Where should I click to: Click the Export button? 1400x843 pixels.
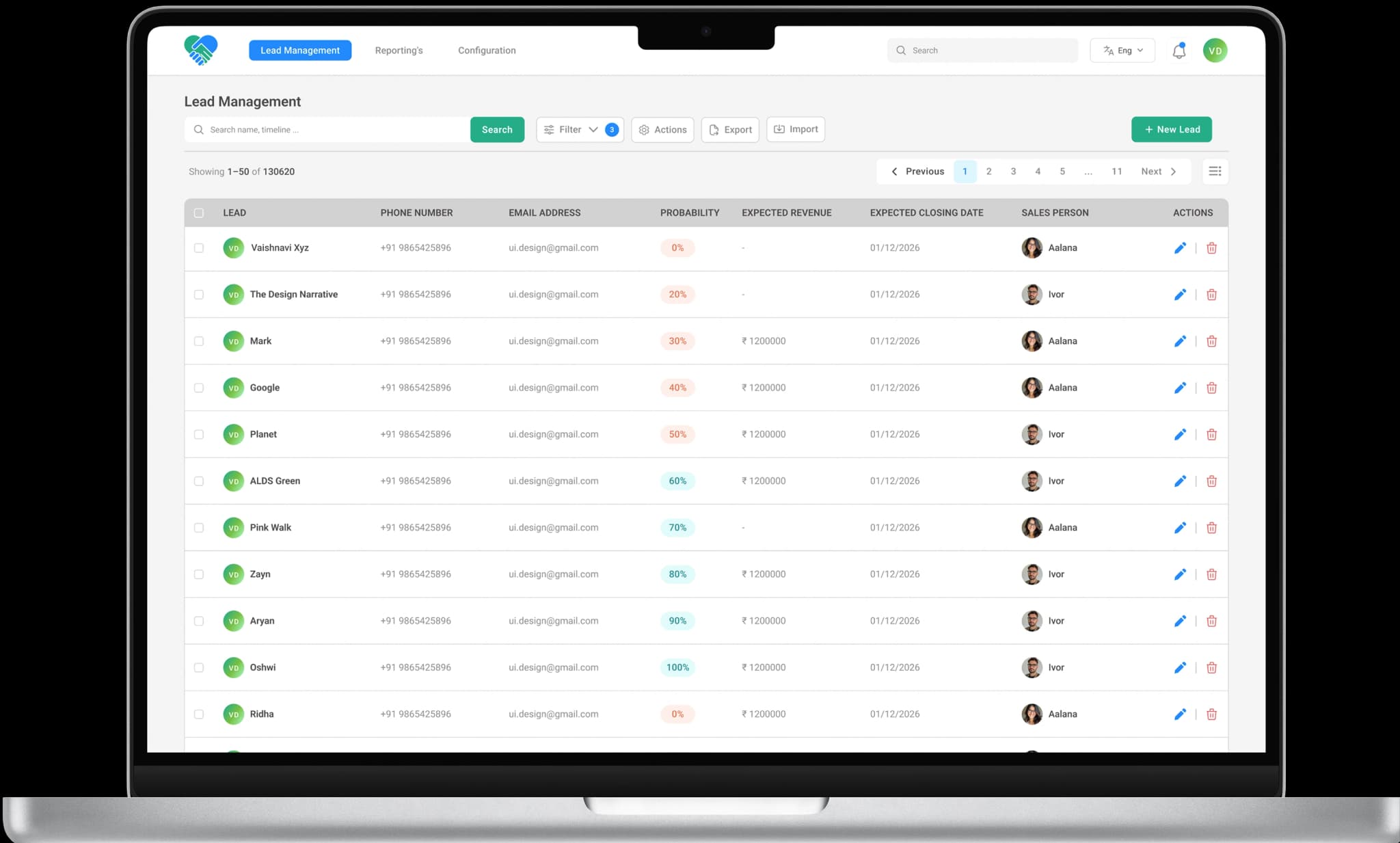[730, 130]
